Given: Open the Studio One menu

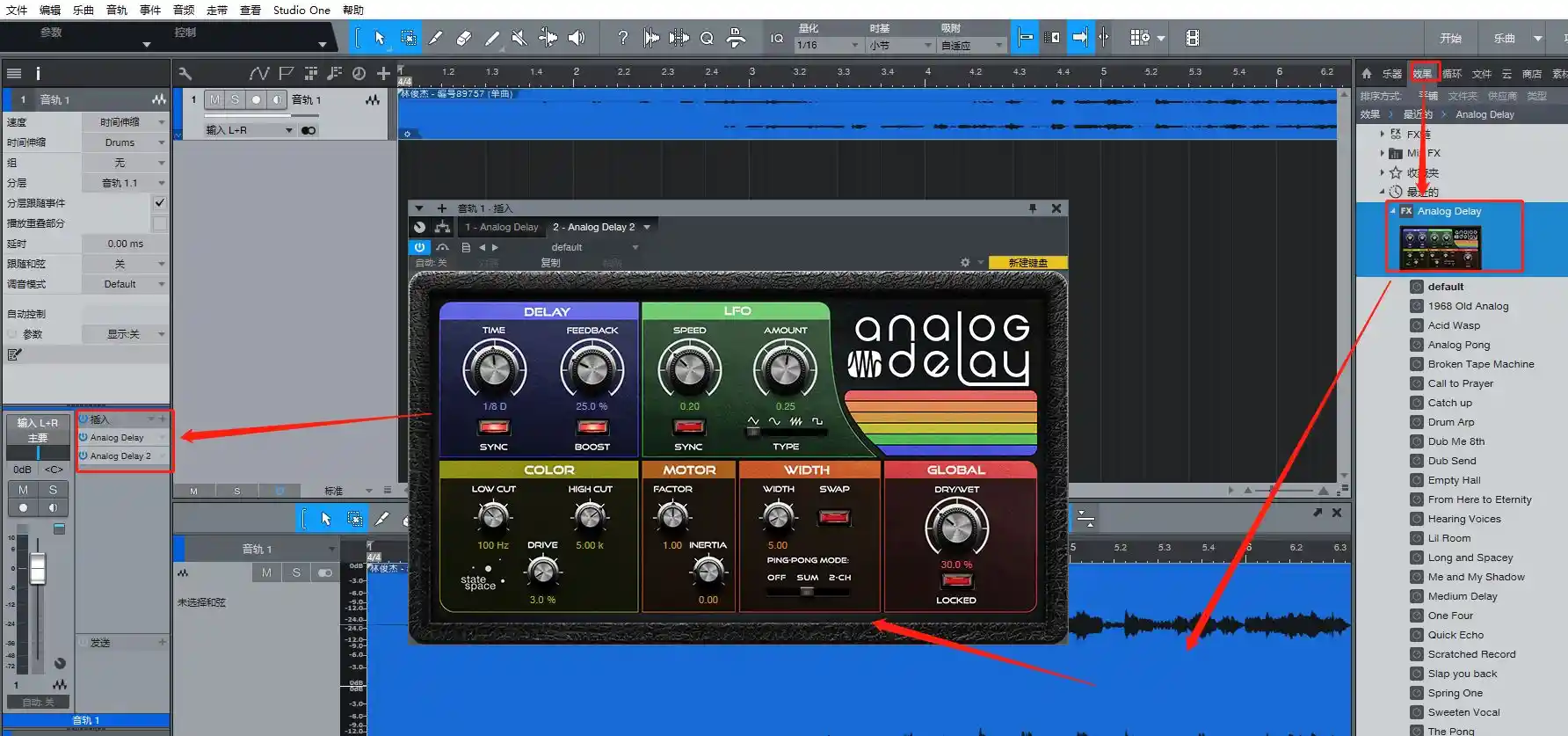Looking at the screenshot, I should 301,10.
